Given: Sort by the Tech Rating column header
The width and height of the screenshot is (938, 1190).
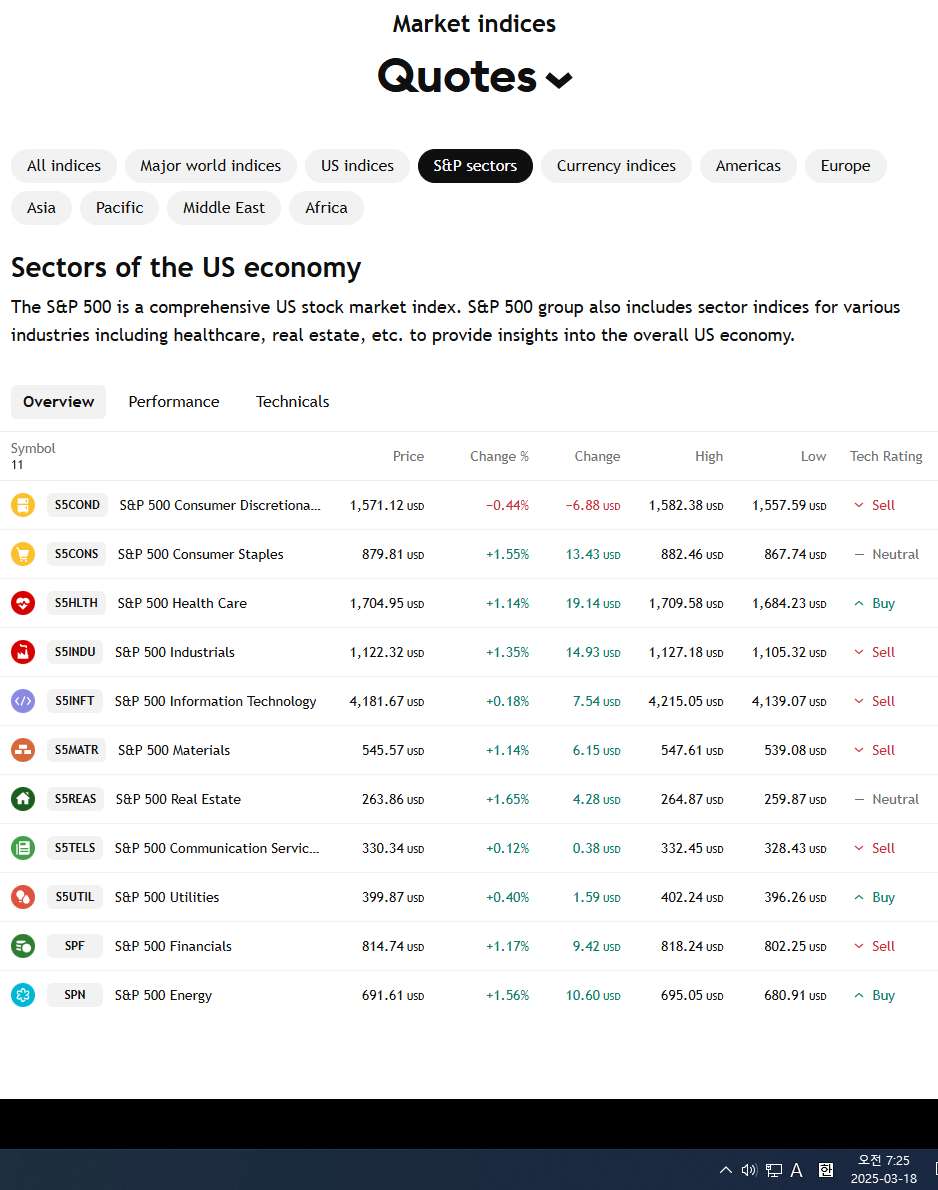Looking at the screenshot, I should [x=886, y=456].
